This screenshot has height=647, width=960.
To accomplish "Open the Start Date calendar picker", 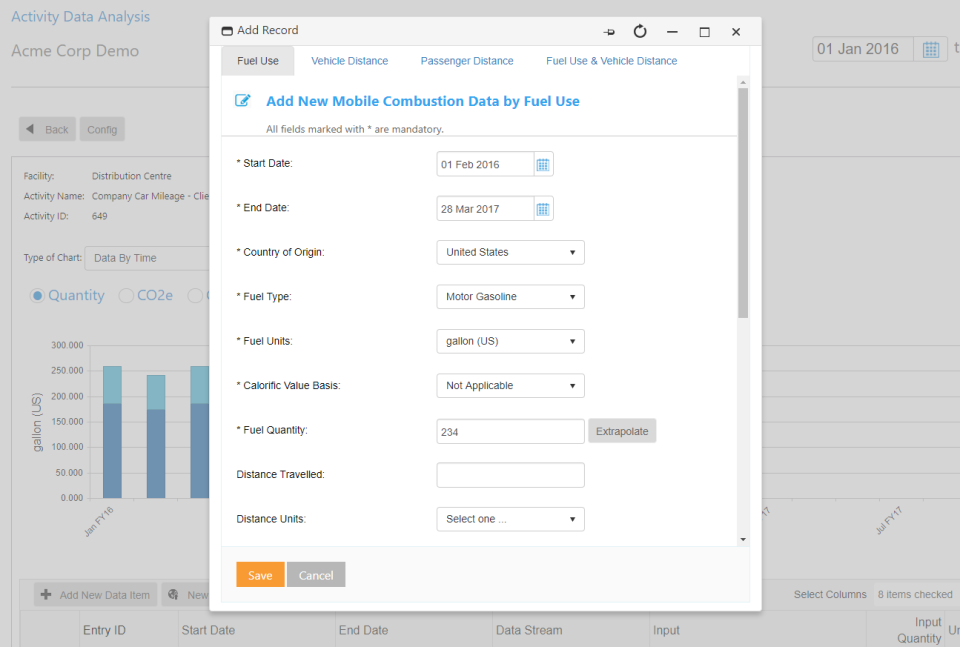I will 544,163.
